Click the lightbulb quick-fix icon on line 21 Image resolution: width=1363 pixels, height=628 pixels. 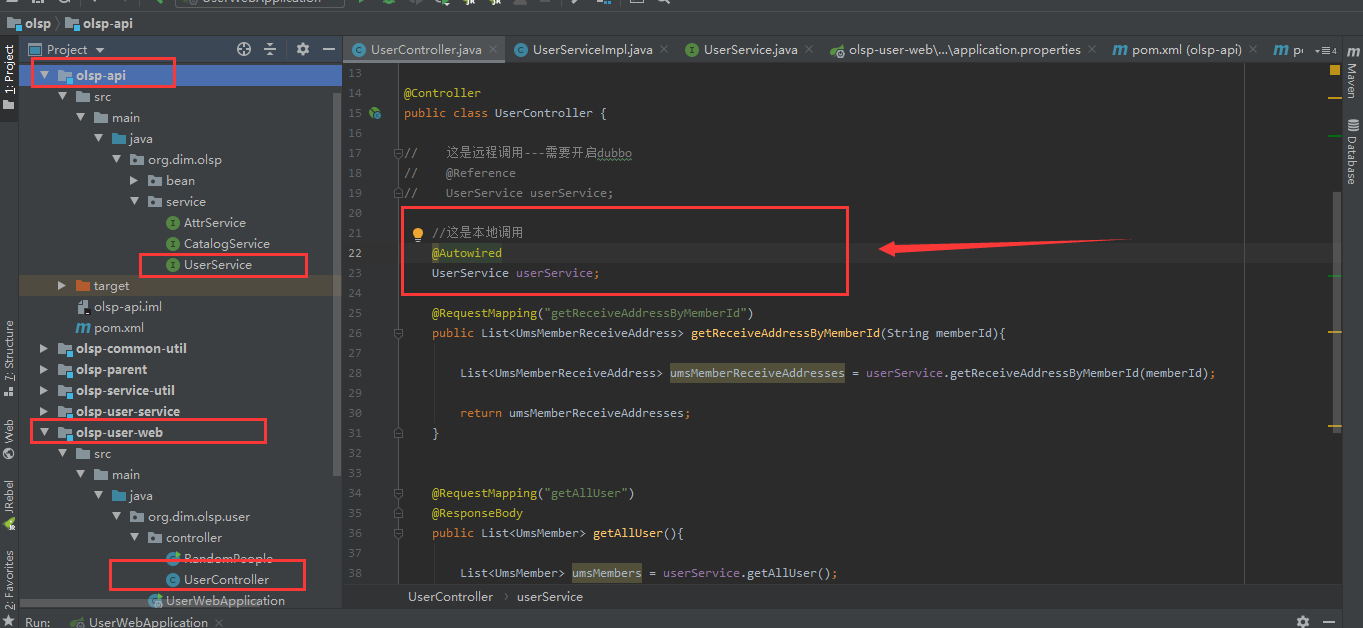[x=418, y=234]
